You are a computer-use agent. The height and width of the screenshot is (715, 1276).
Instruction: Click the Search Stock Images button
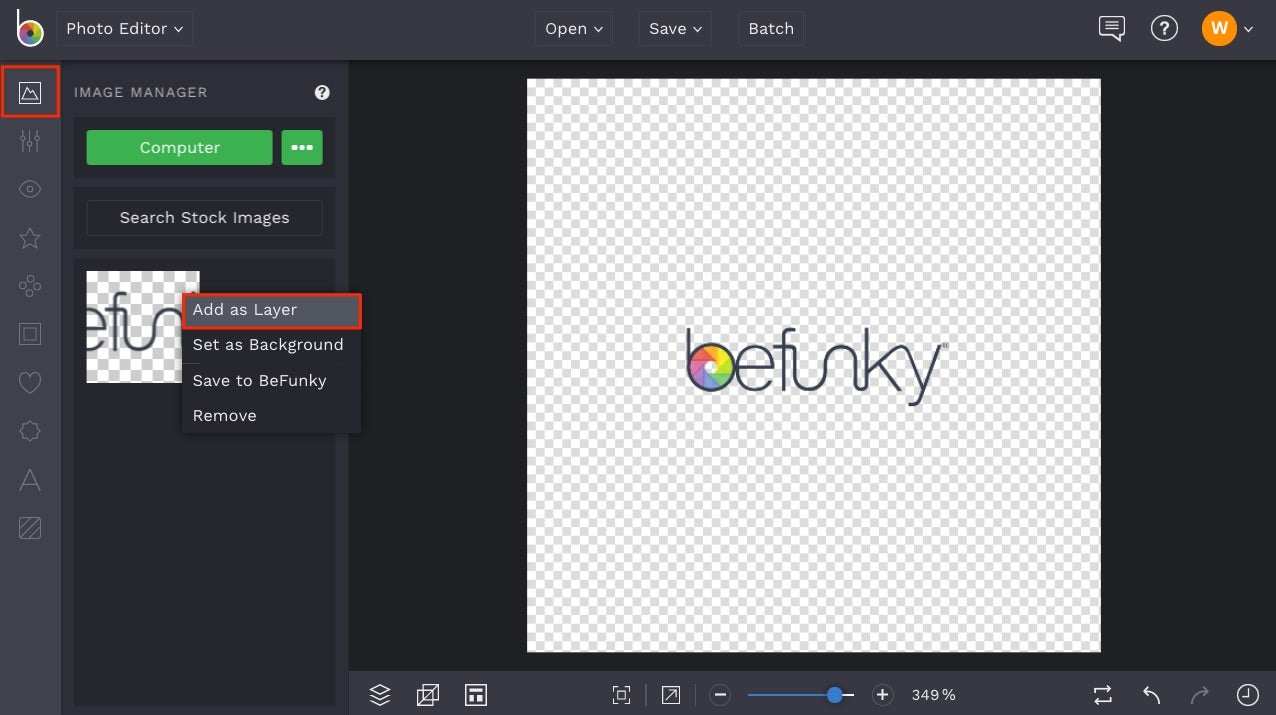(204, 217)
